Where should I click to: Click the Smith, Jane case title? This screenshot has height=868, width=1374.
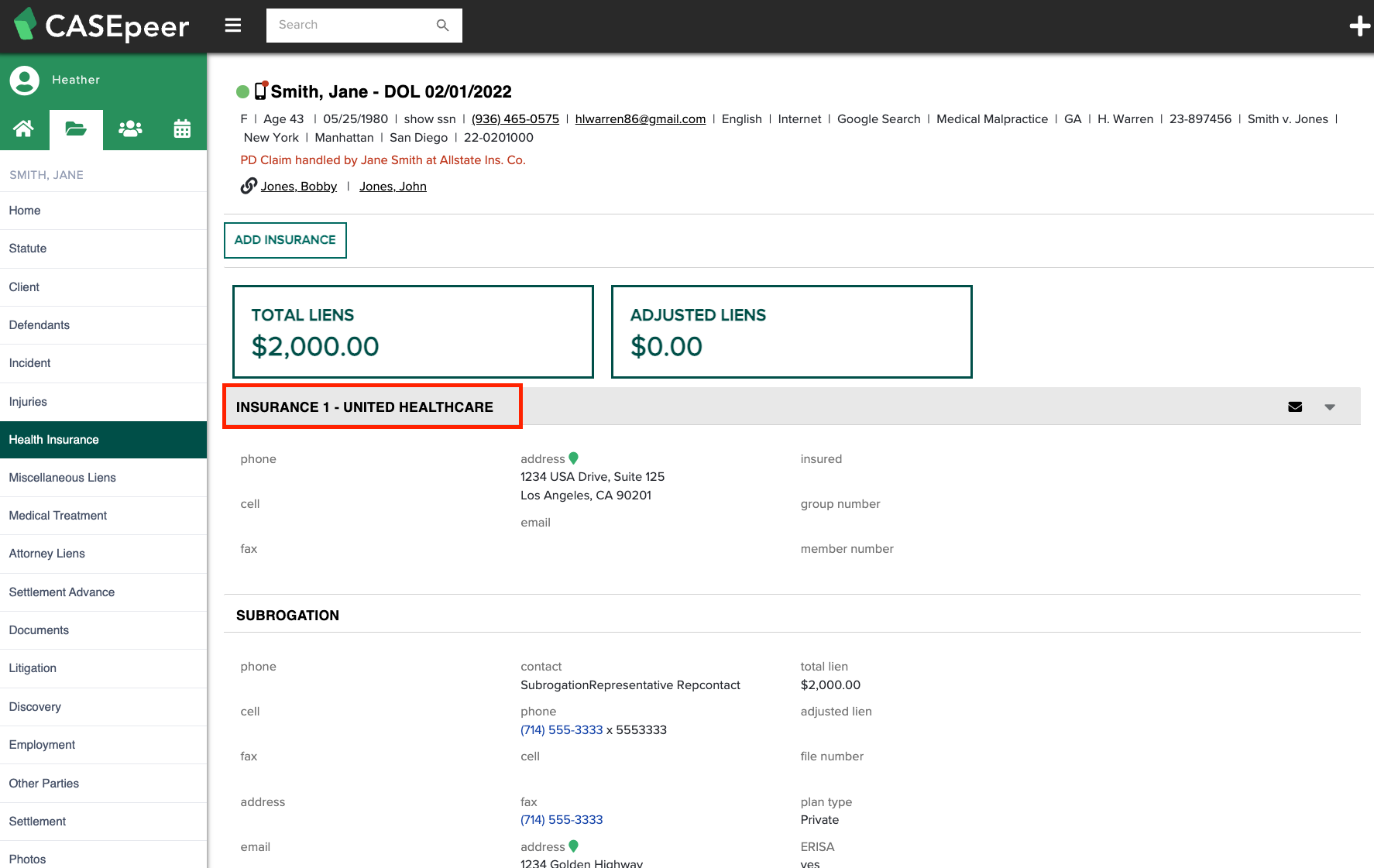[x=391, y=92]
